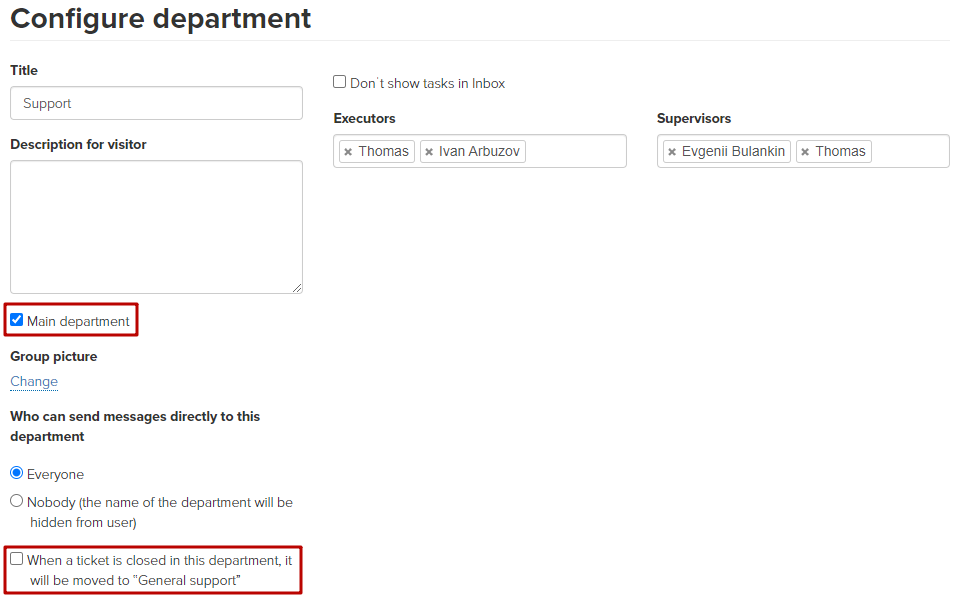The height and width of the screenshot is (601, 955).
Task: Remove Evgenii Bulankin from Supervisors
Action: pyautogui.click(x=672, y=152)
